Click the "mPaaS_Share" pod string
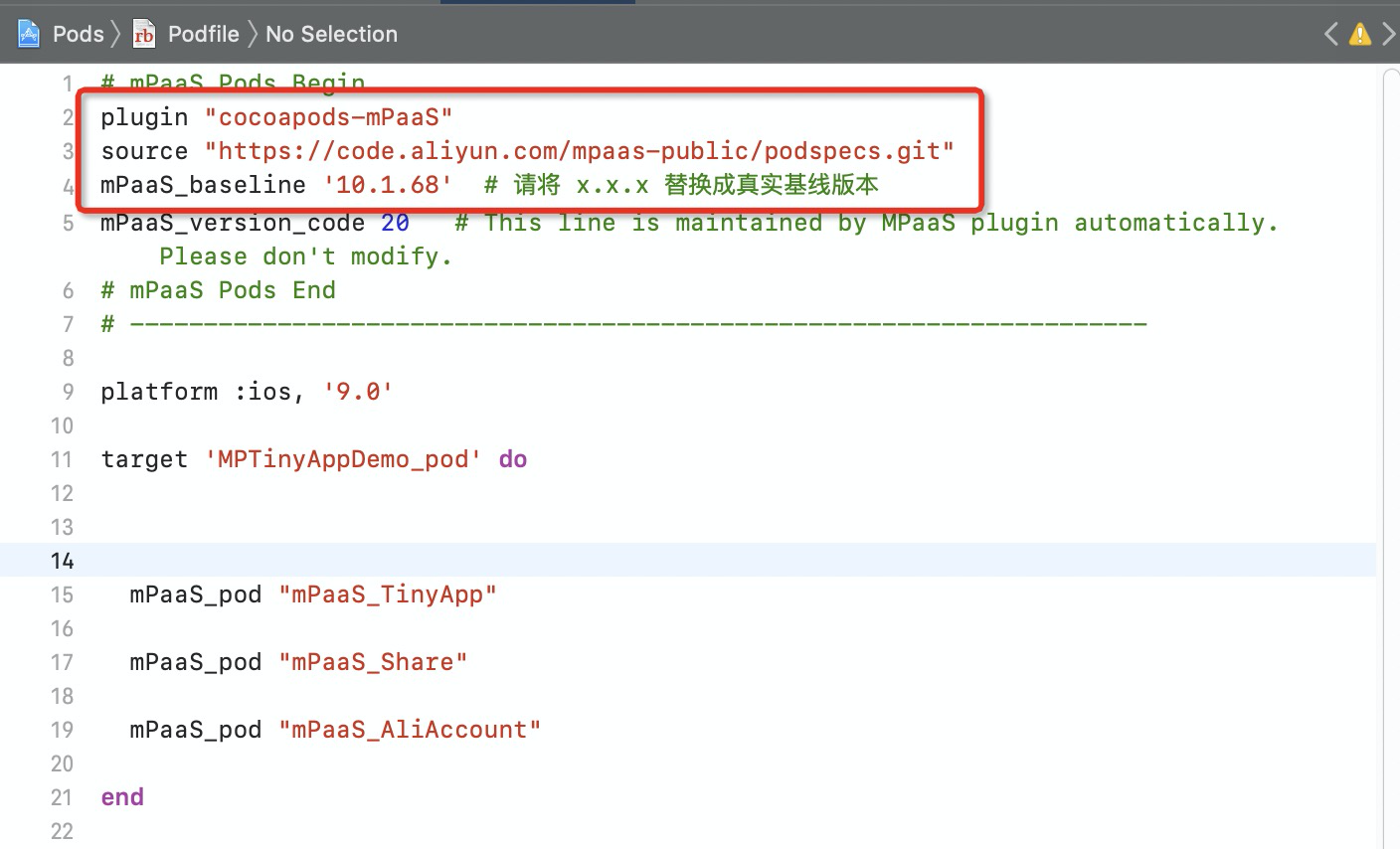This screenshot has height=849, width=1400. tap(373, 662)
